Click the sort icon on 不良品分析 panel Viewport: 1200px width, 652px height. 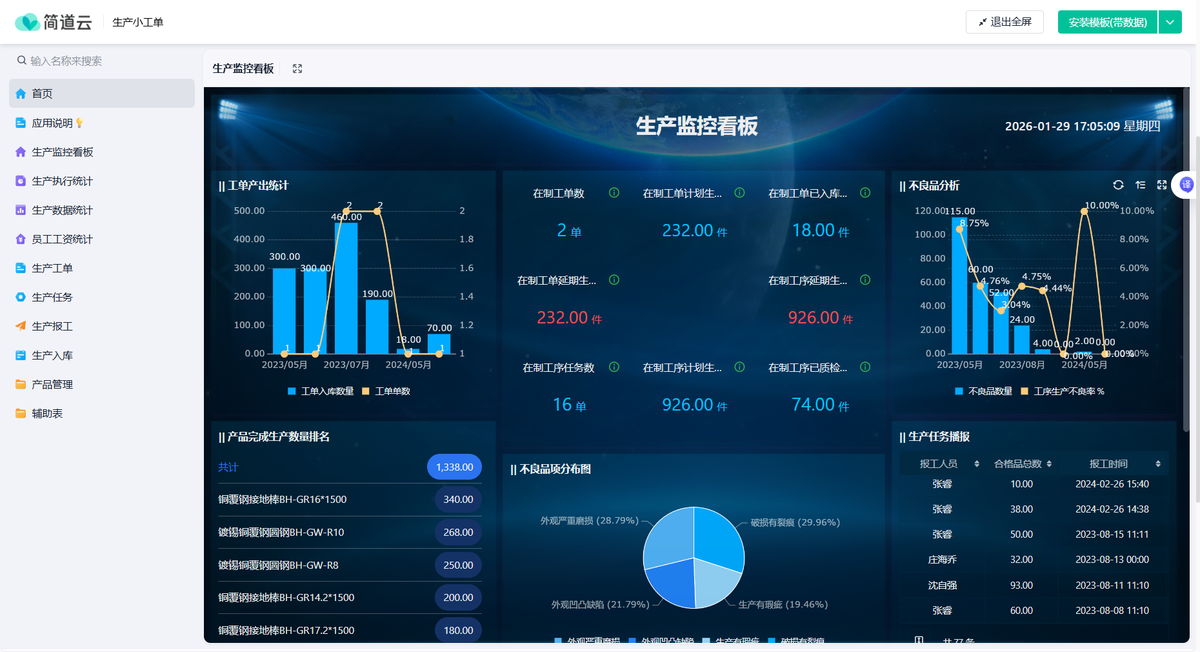click(1140, 185)
